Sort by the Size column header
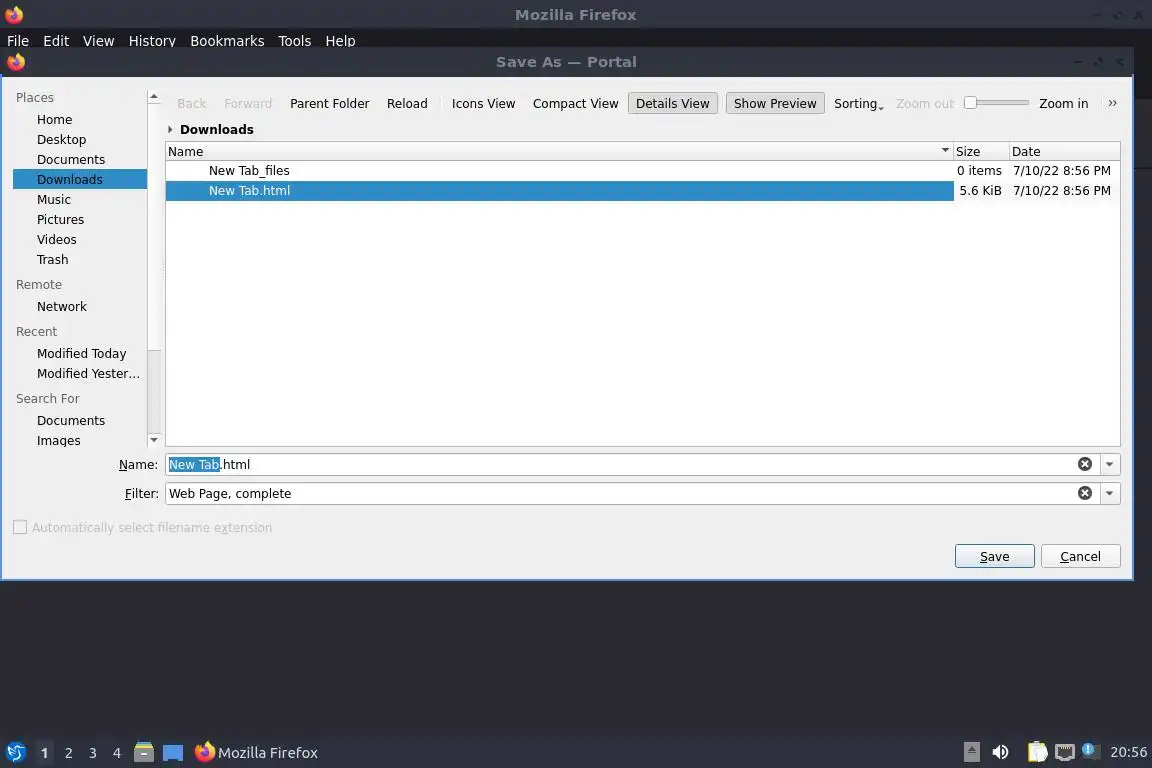The image size is (1152, 768). (x=981, y=151)
